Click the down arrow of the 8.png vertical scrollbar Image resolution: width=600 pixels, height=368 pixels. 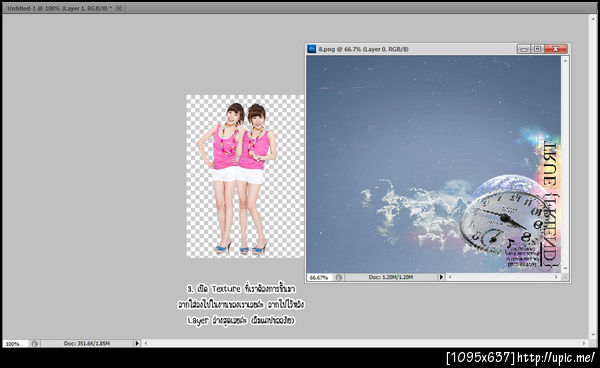565,269
